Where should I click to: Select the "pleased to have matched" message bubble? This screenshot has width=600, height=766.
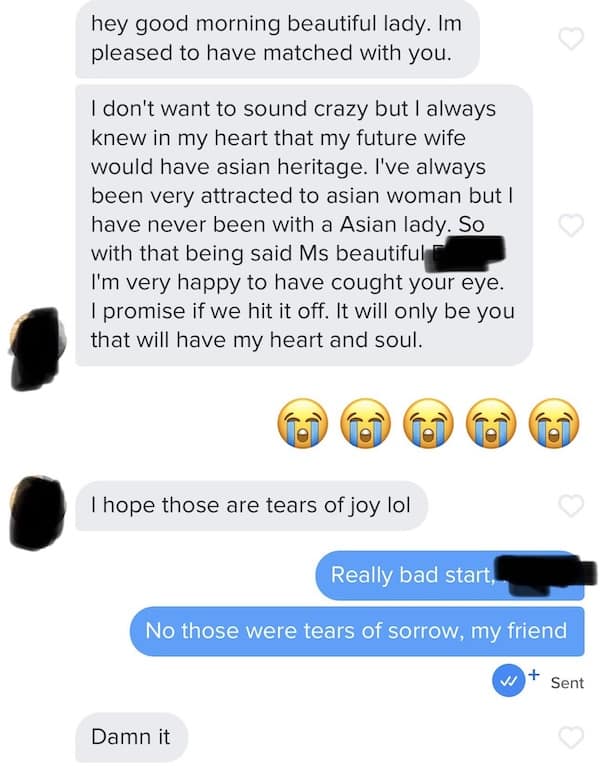point(277,39)
